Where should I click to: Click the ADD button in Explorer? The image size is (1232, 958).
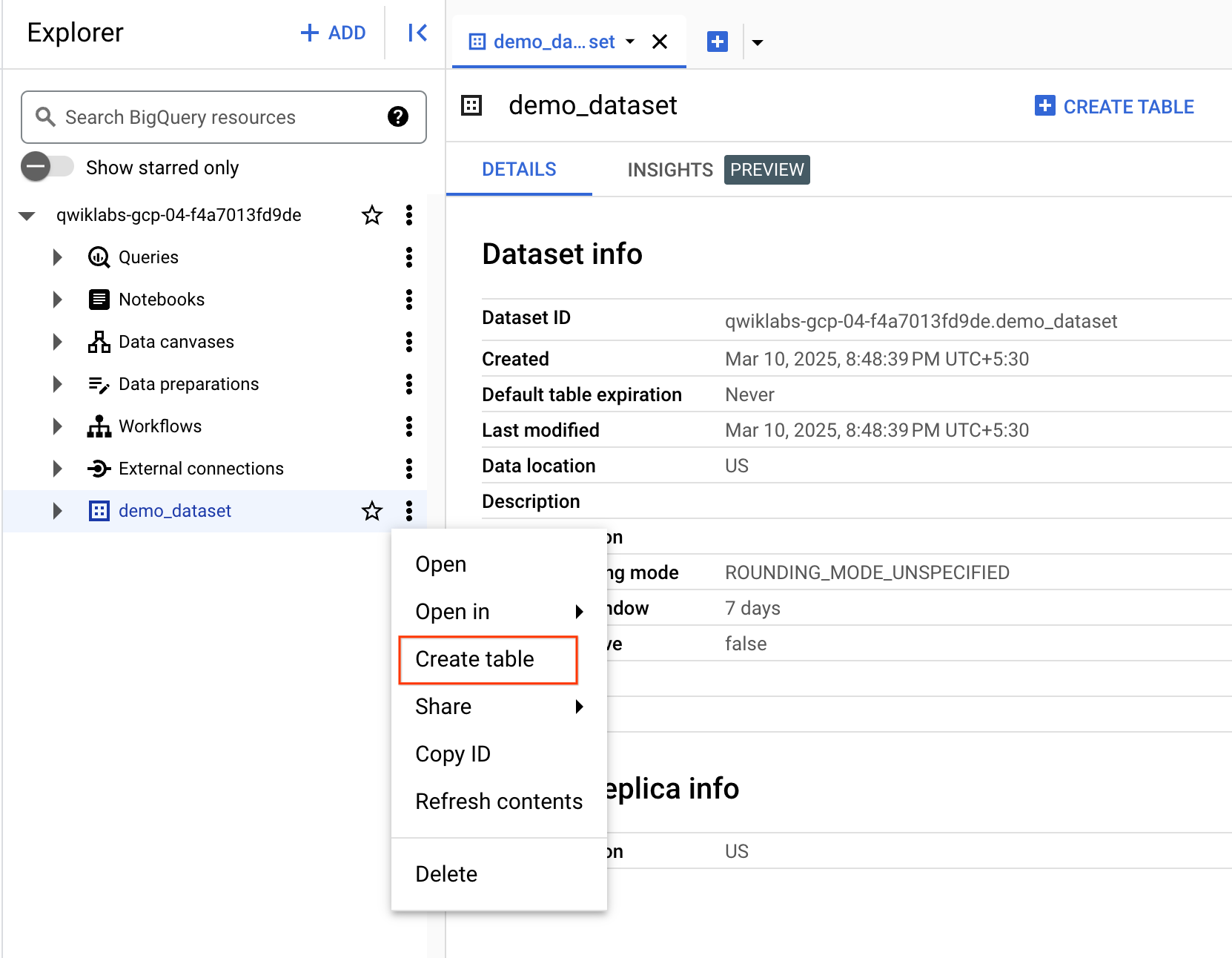click(x=333, y=33)
